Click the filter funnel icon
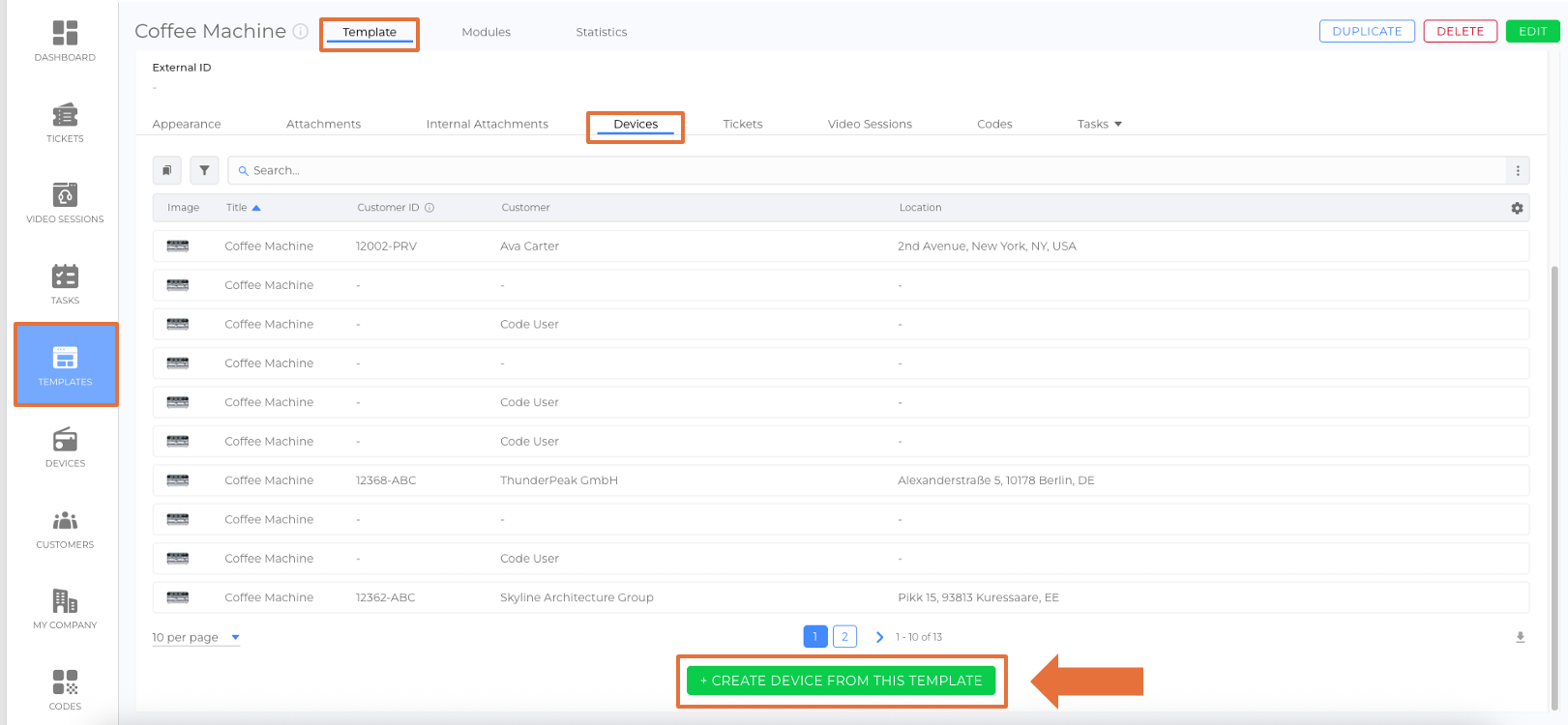Screen dimensions: 1568x725 [204, 170]
